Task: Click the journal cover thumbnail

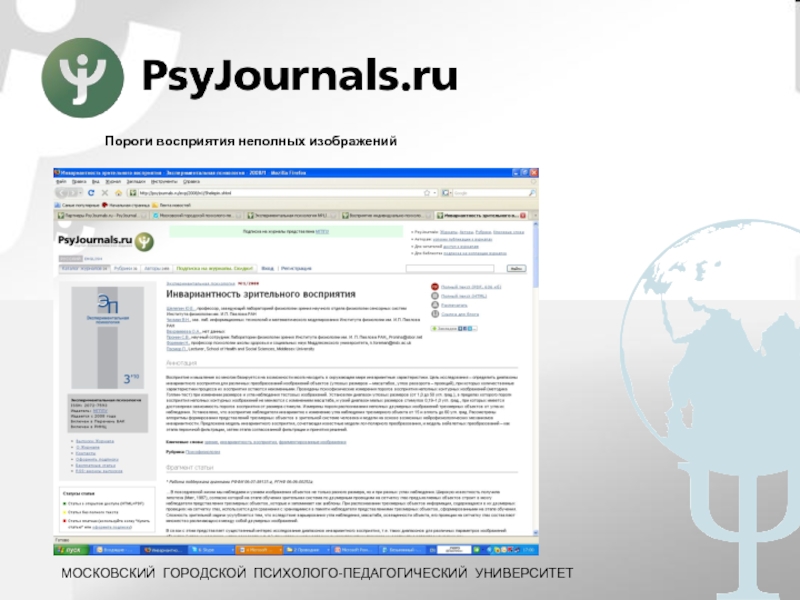Action: point(107,337)
